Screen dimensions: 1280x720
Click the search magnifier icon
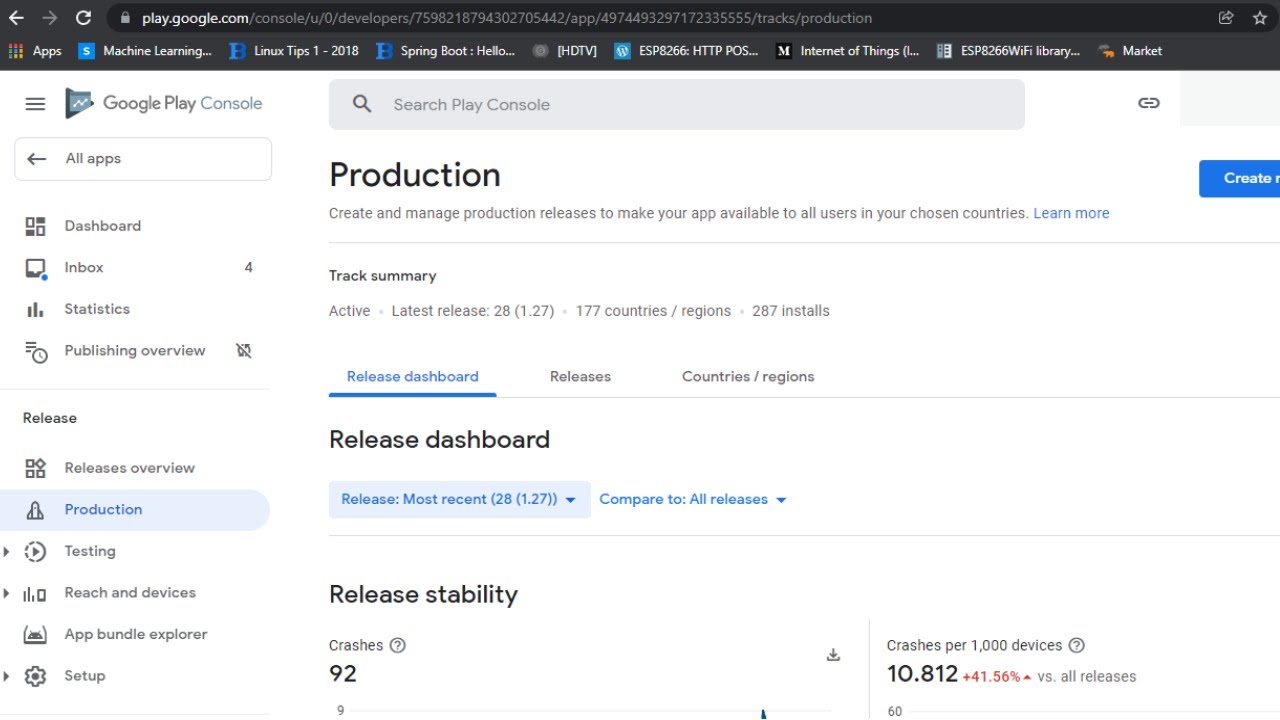tap(362, 104)
